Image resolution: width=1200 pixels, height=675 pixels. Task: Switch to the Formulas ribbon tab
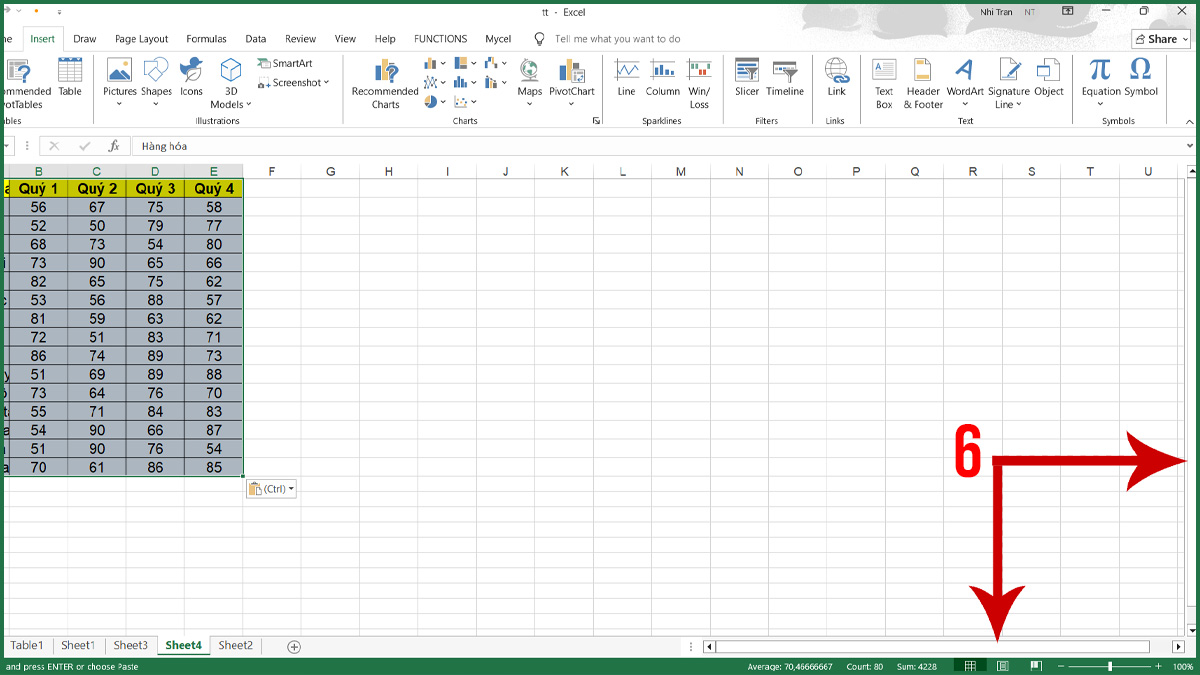pyautogui.click(x=206, y=38)
